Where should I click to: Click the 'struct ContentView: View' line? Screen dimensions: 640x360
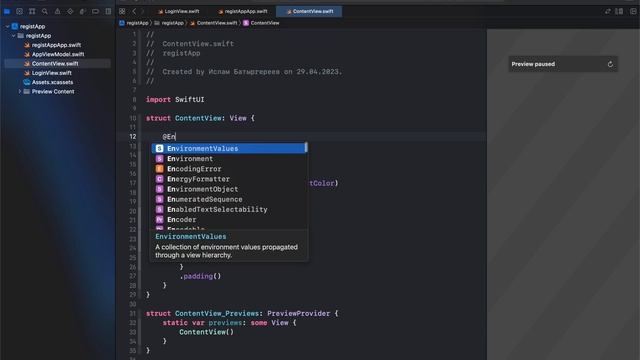click(200, 118)
